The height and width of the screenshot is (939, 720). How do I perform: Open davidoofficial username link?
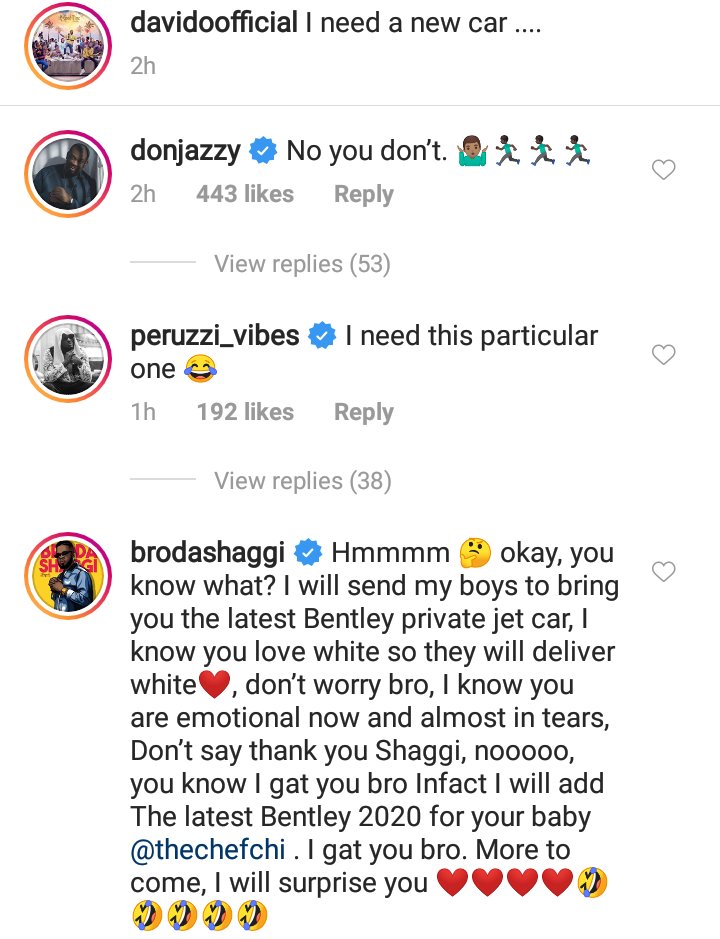pyautogui.click(x=214, y=22)
